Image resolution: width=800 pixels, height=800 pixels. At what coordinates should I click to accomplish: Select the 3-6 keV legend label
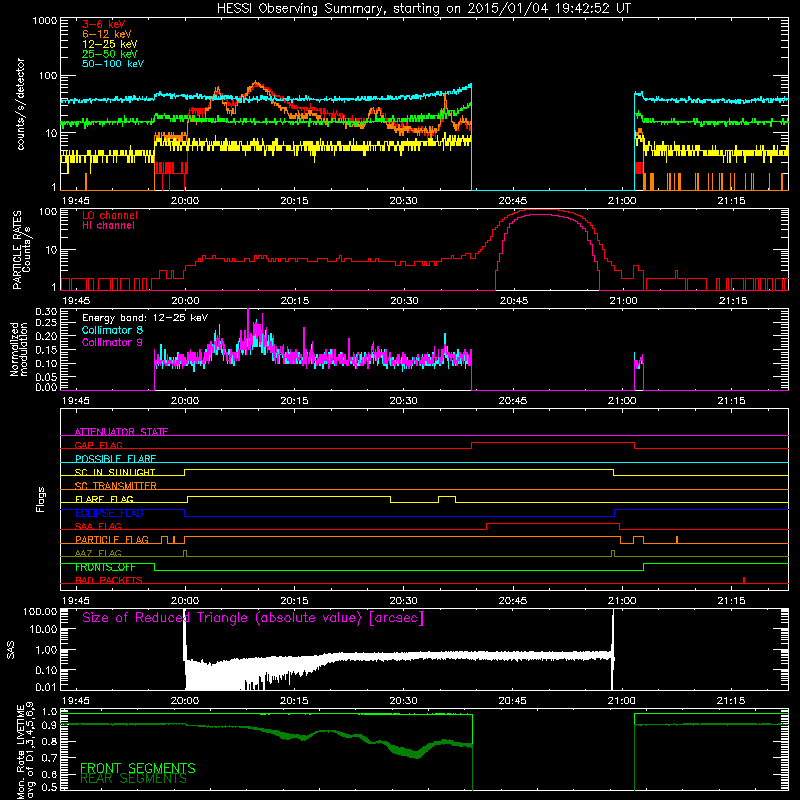pyautogui.click(x=104, y=24)
